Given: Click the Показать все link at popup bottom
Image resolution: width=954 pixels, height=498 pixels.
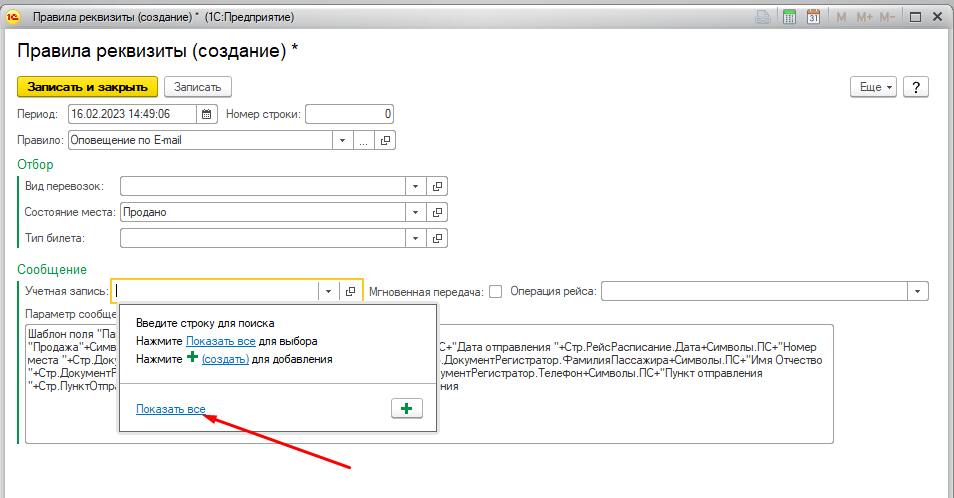Looking at the screenshot, I should (x=171, y=410).
